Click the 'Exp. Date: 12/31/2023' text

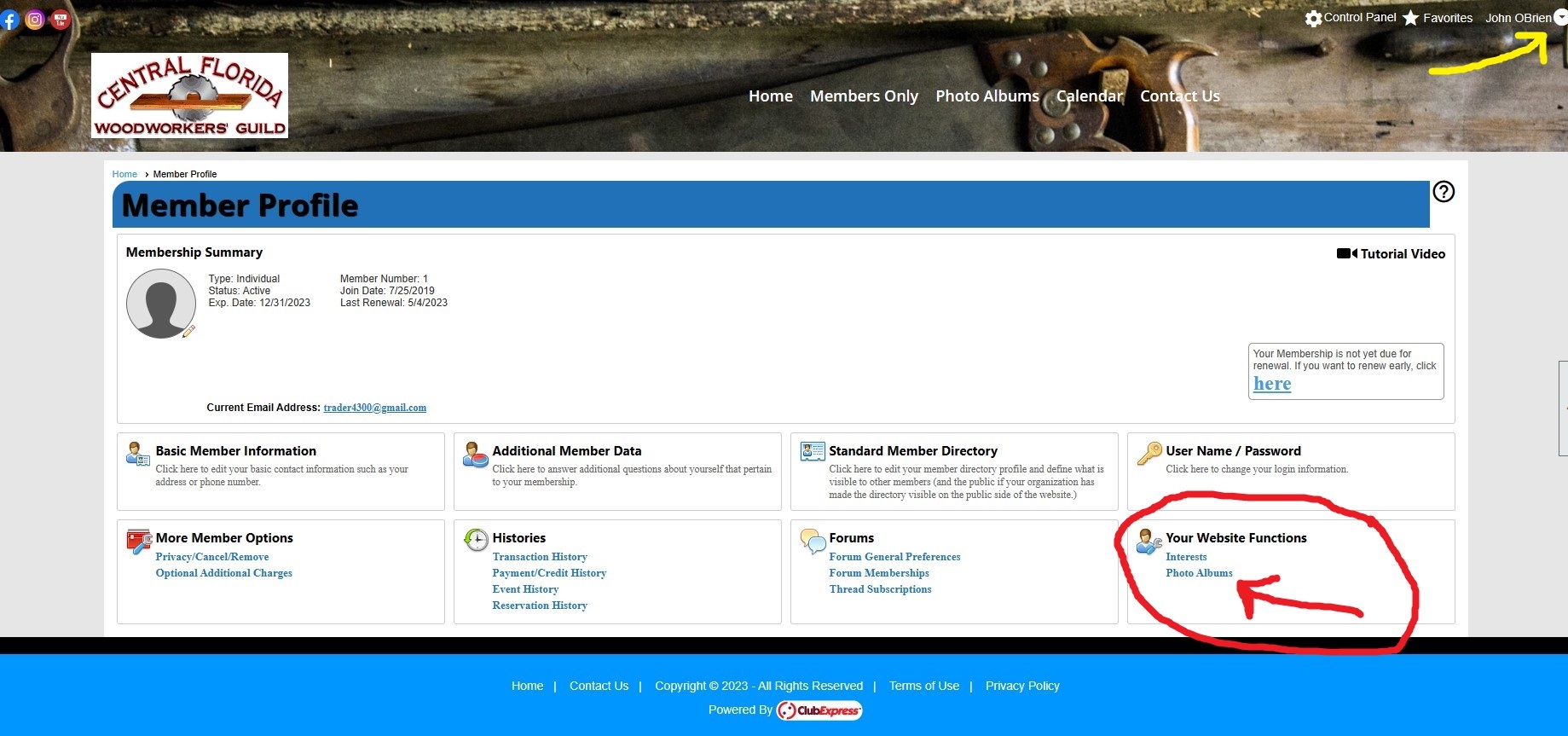coord(259,303)
